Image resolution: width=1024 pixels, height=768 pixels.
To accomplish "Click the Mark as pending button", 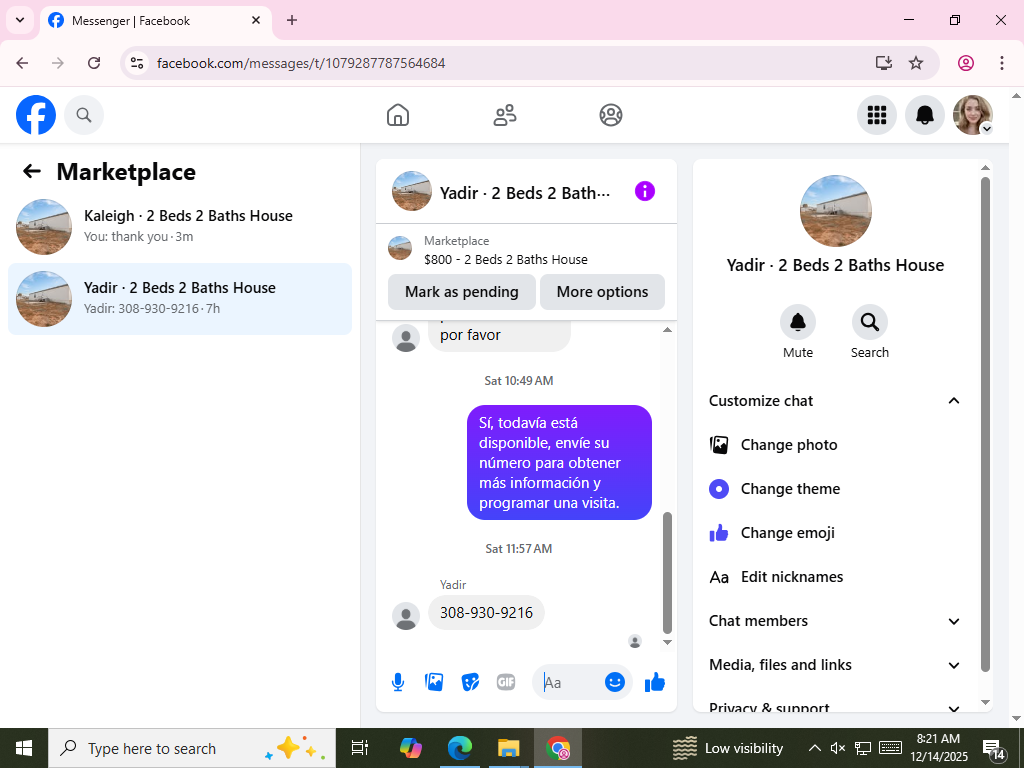I will pyautogui.click(x=462, y=292).
